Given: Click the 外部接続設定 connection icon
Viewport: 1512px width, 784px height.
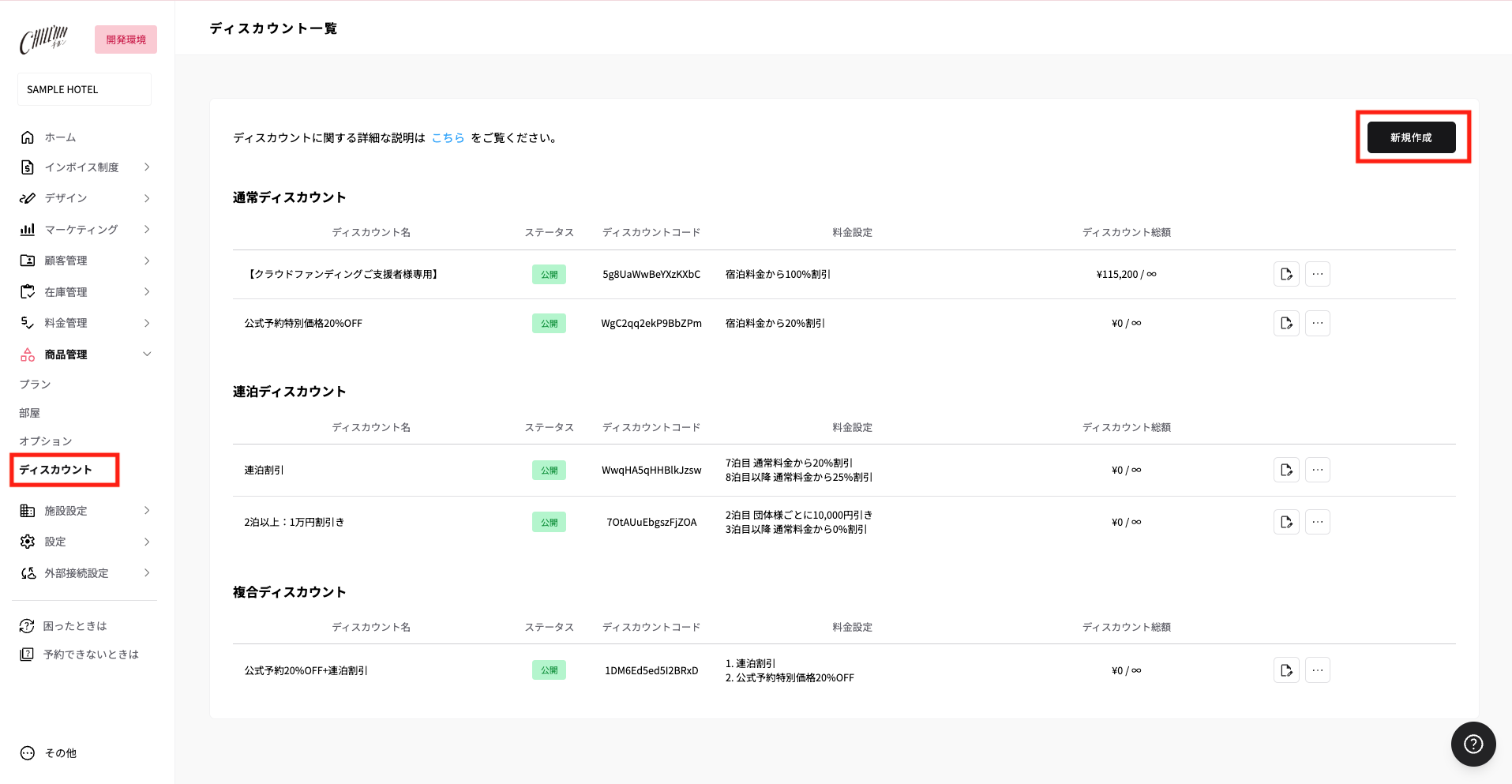Looking at the screenshot, I should tap(28, 573).
